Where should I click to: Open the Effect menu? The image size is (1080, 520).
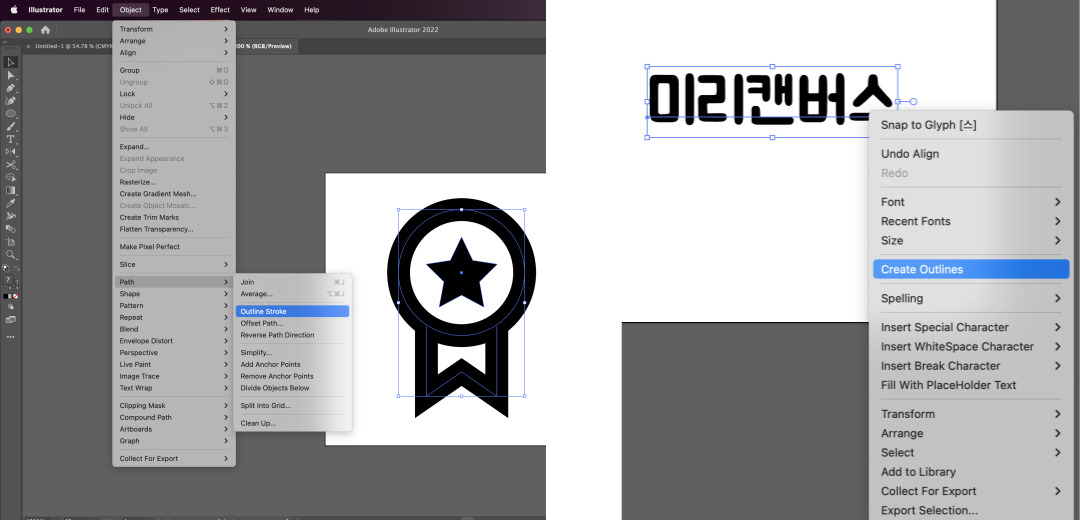220,10
